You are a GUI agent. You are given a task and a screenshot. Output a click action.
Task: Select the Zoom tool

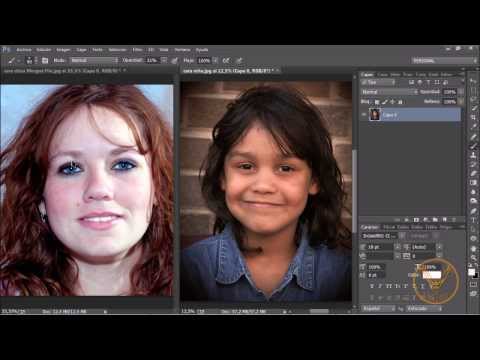coord(473,257)
